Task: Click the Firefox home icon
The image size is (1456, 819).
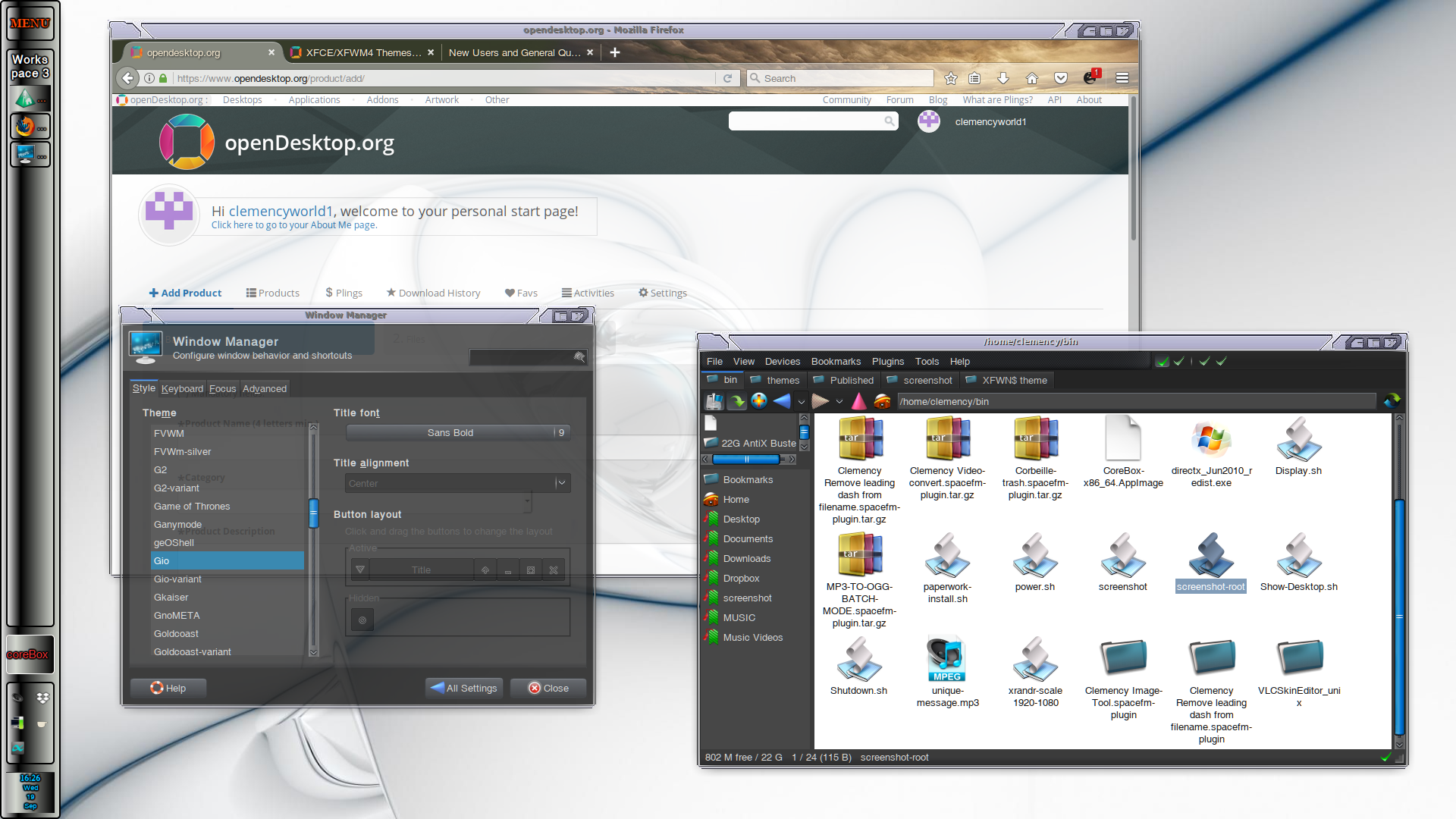Action: coord(1031,78)
